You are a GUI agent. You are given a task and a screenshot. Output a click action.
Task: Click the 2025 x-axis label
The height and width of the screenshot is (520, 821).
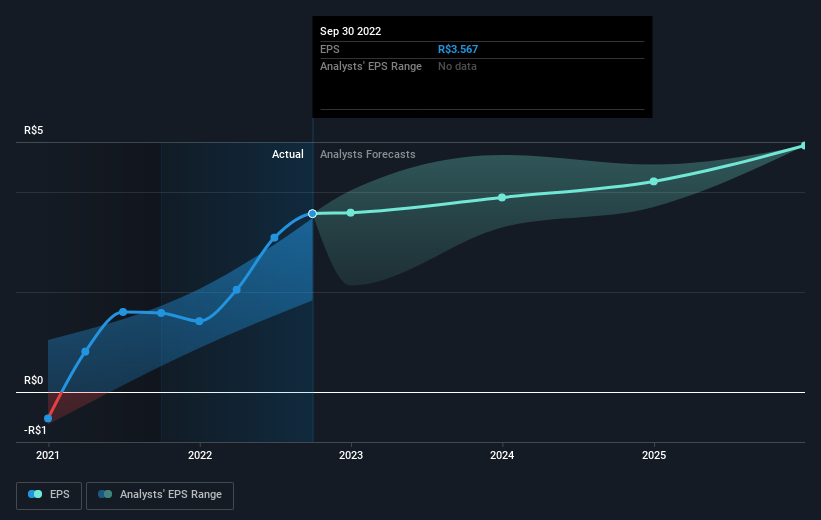pyautogui.click(x=654, y=455)
